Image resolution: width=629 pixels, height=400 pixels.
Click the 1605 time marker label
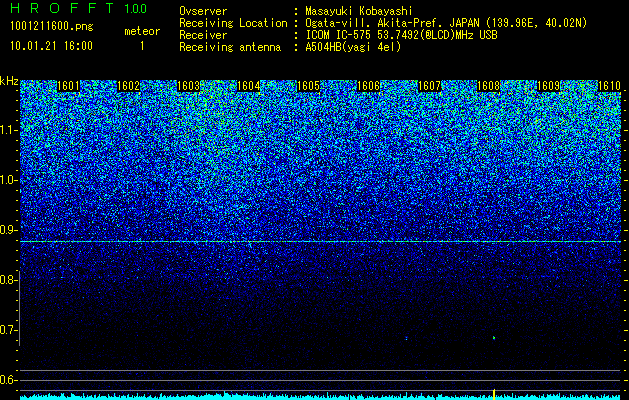[308, 86]
